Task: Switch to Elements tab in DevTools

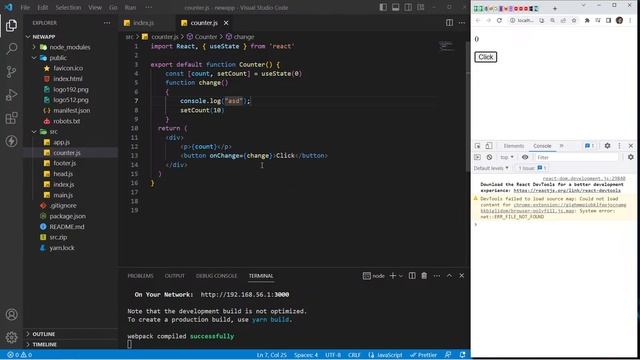Action: (513, 146)
